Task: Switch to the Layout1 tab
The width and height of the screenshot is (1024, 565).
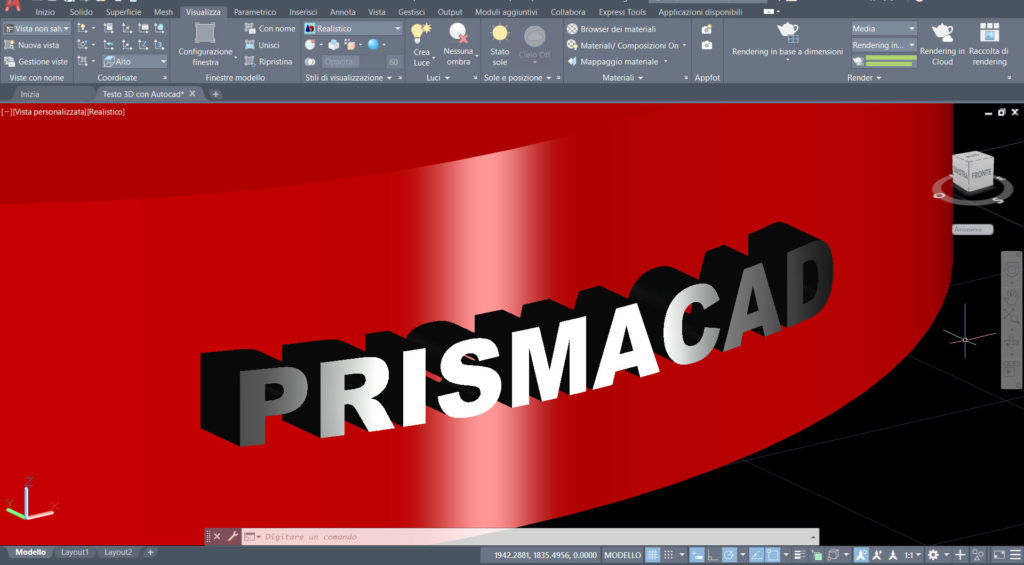Action: 74,553
